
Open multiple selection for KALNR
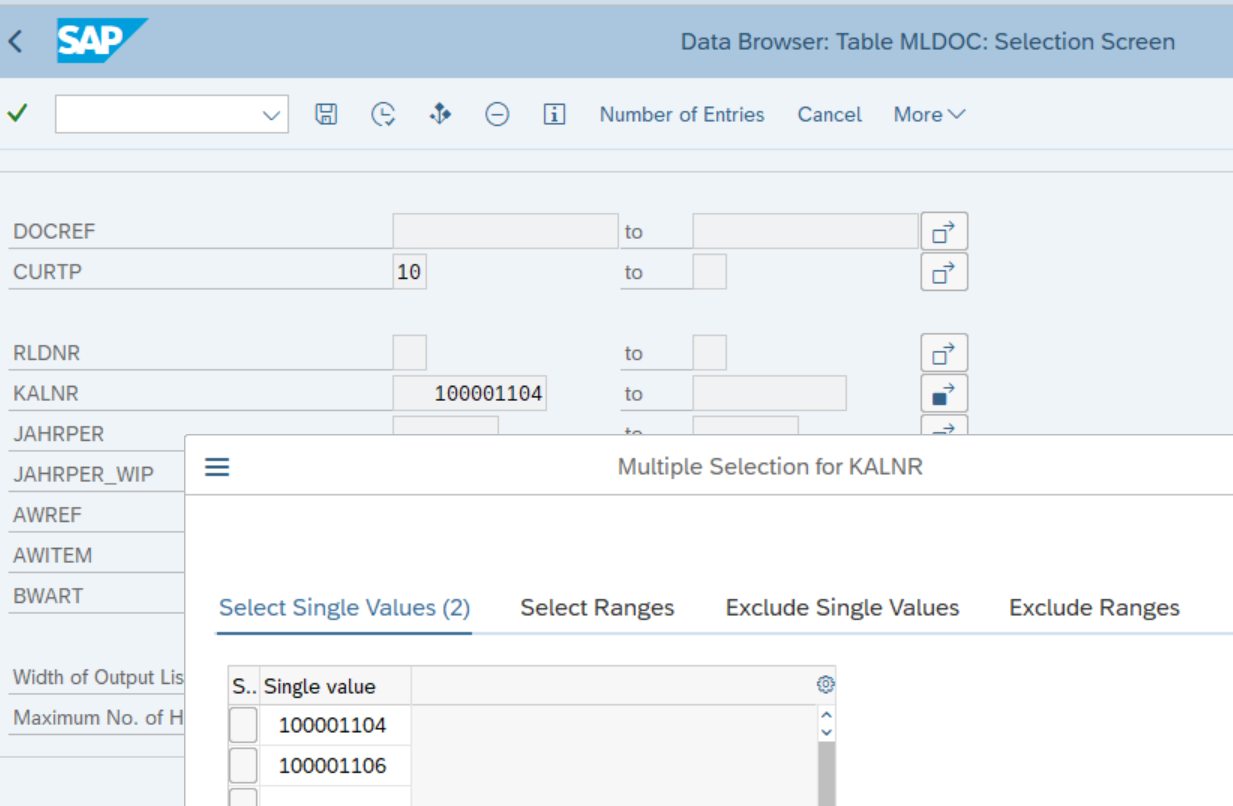[943, 394]
